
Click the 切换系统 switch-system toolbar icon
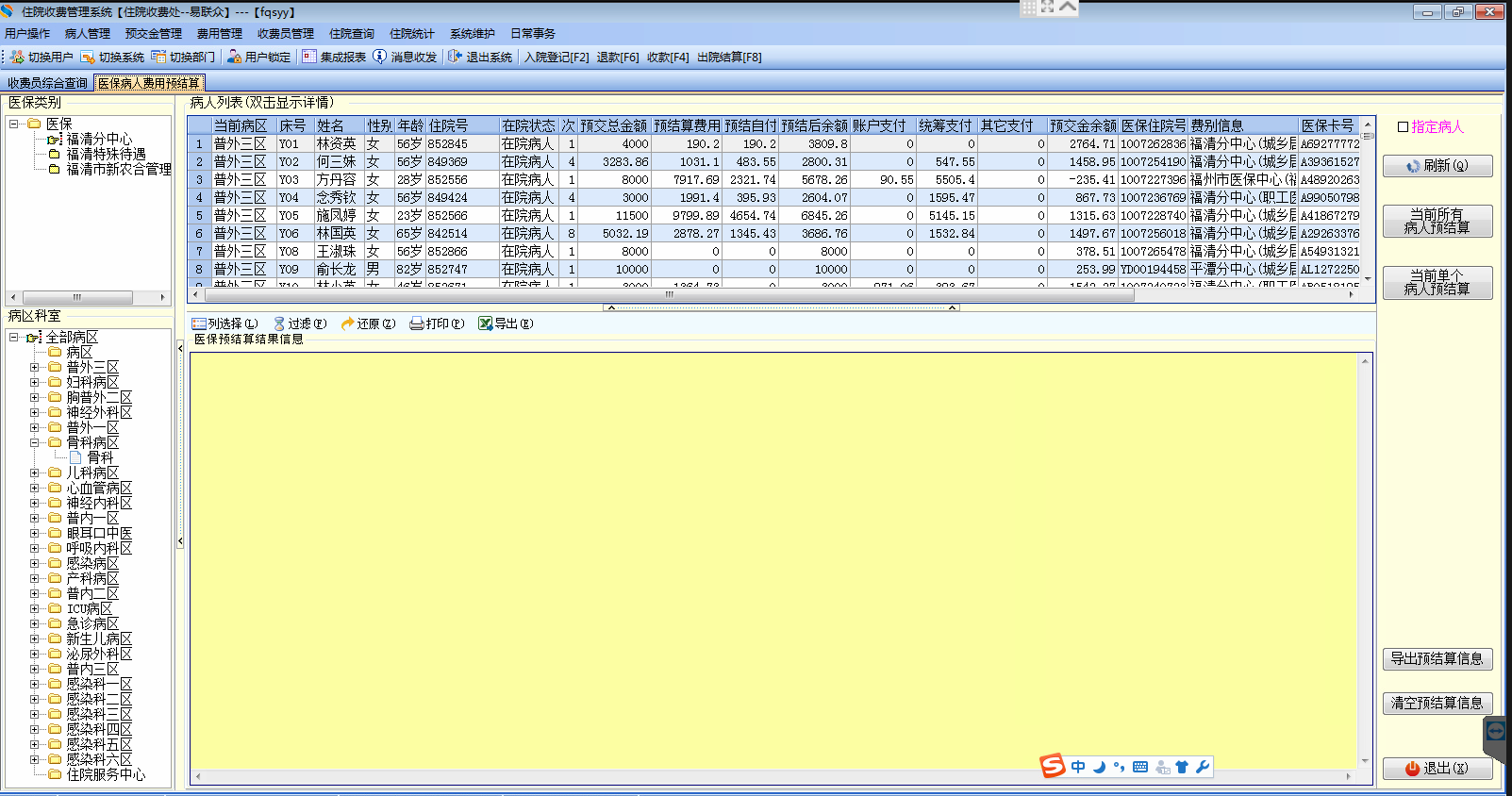tap(88, 57)
